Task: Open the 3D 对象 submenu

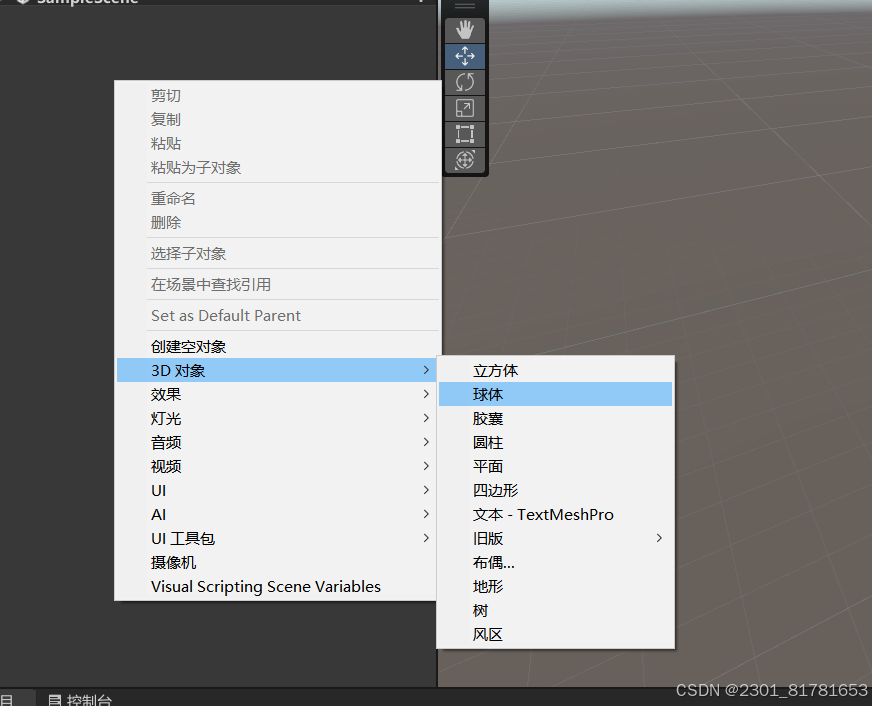Action: coord(278,370)
